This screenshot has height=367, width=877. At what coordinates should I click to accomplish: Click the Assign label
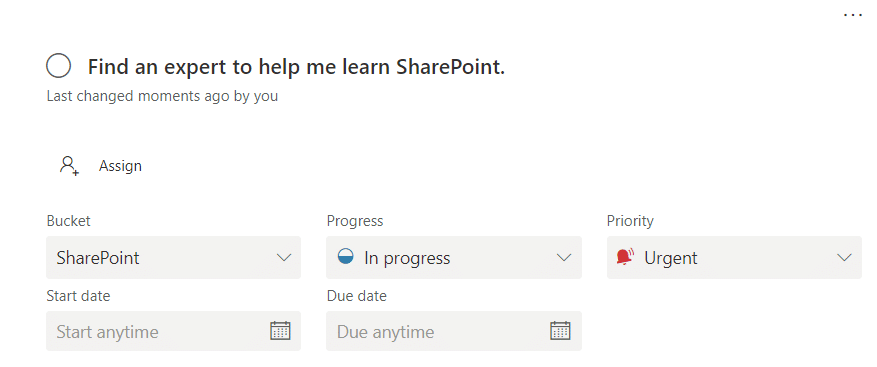tap(120, 166)
